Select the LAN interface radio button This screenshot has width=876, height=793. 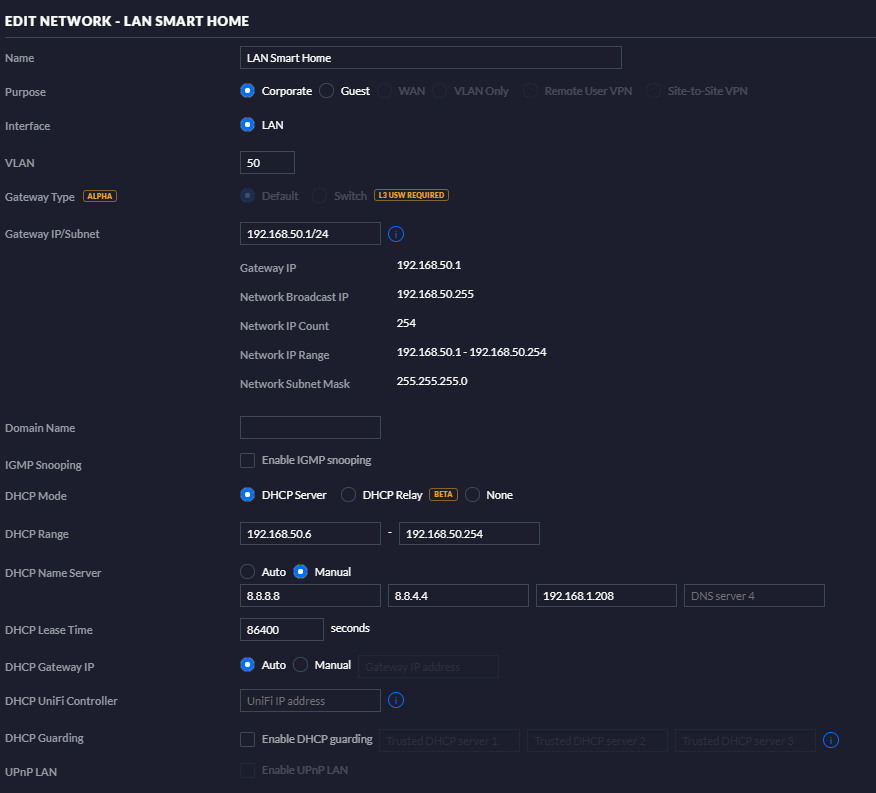point(247,125)
